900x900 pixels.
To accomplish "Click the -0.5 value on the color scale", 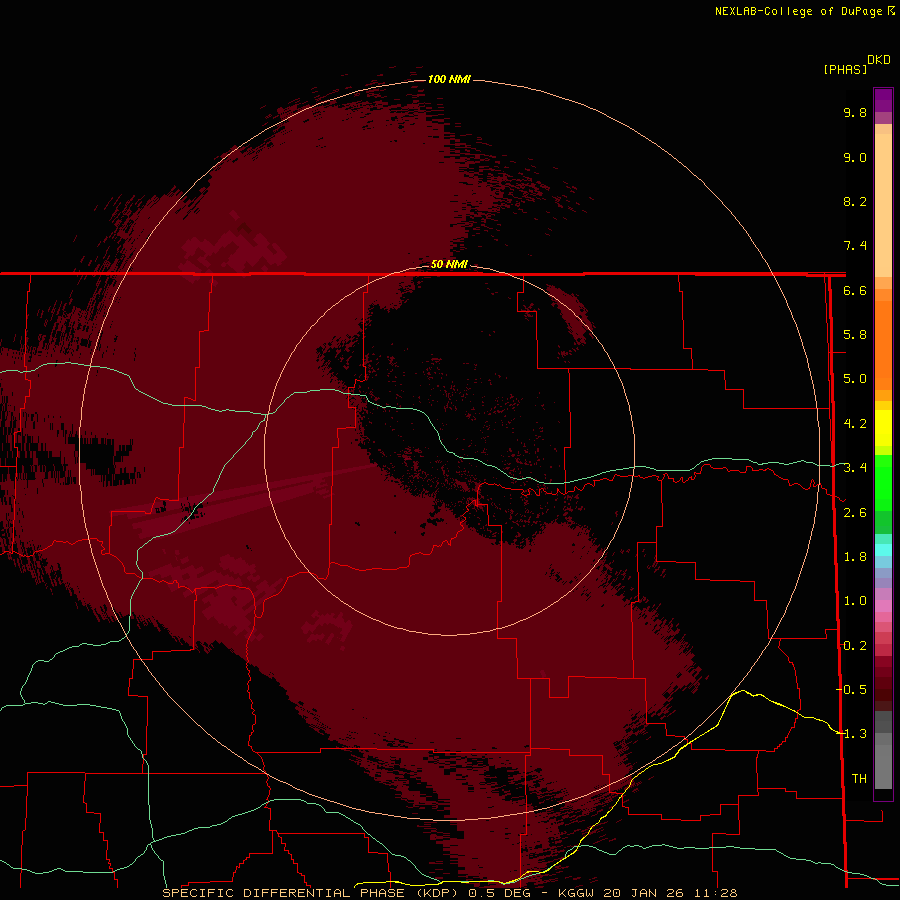I will pos(852,690).
